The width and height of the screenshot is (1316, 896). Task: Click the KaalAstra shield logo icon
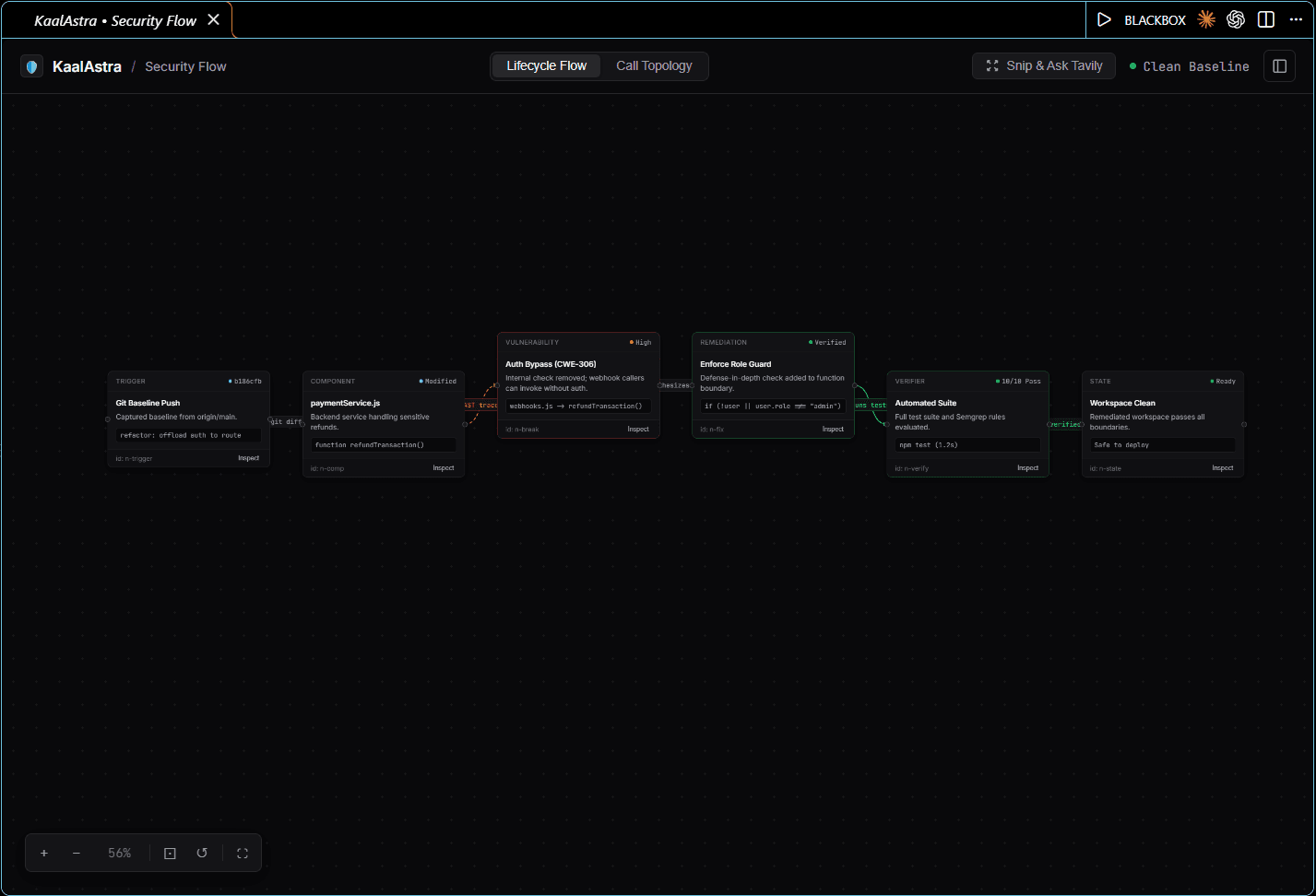pyautogui.click(x=32, y=66)
